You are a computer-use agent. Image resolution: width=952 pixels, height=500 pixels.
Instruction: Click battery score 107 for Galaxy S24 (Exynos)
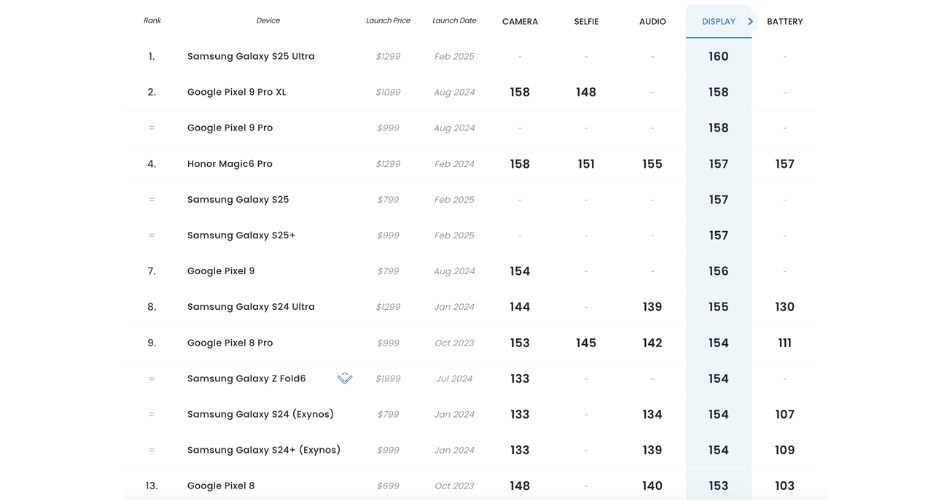click(784, 414)
